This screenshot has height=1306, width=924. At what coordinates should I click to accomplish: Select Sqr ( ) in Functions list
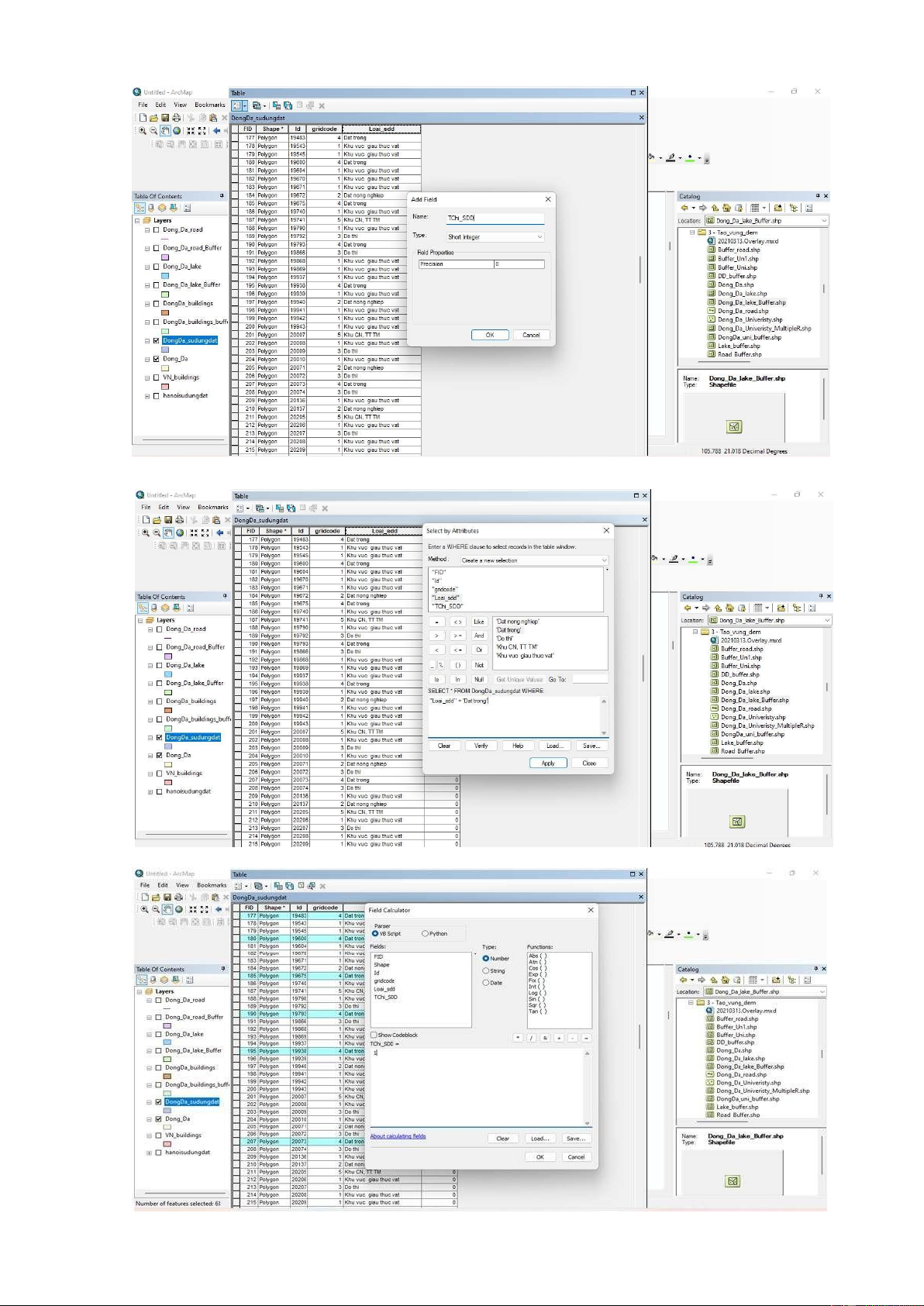pyautogui.click(x=537, y=1005)
